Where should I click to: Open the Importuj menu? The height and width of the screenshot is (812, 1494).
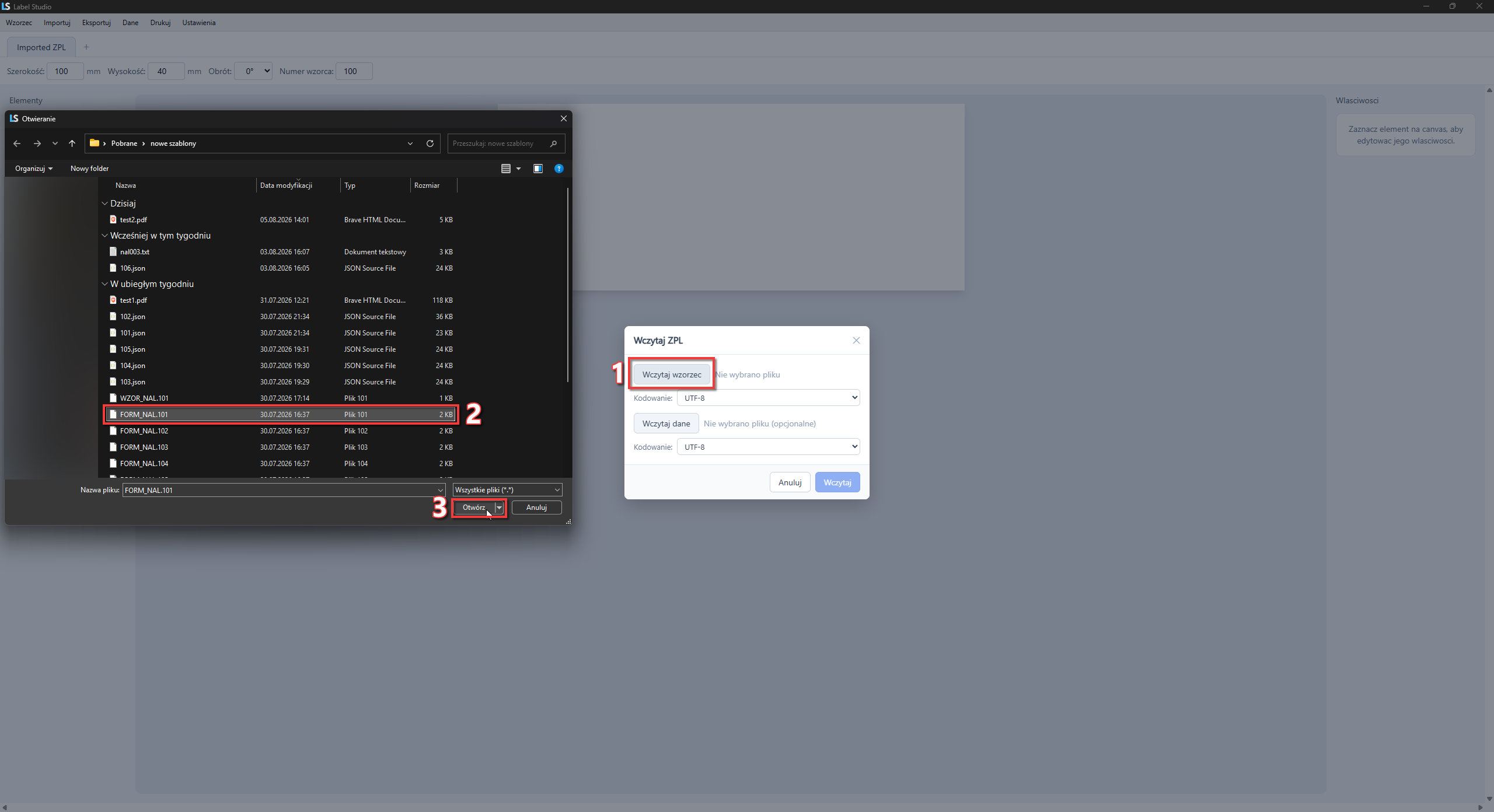(x=57, y=23)
